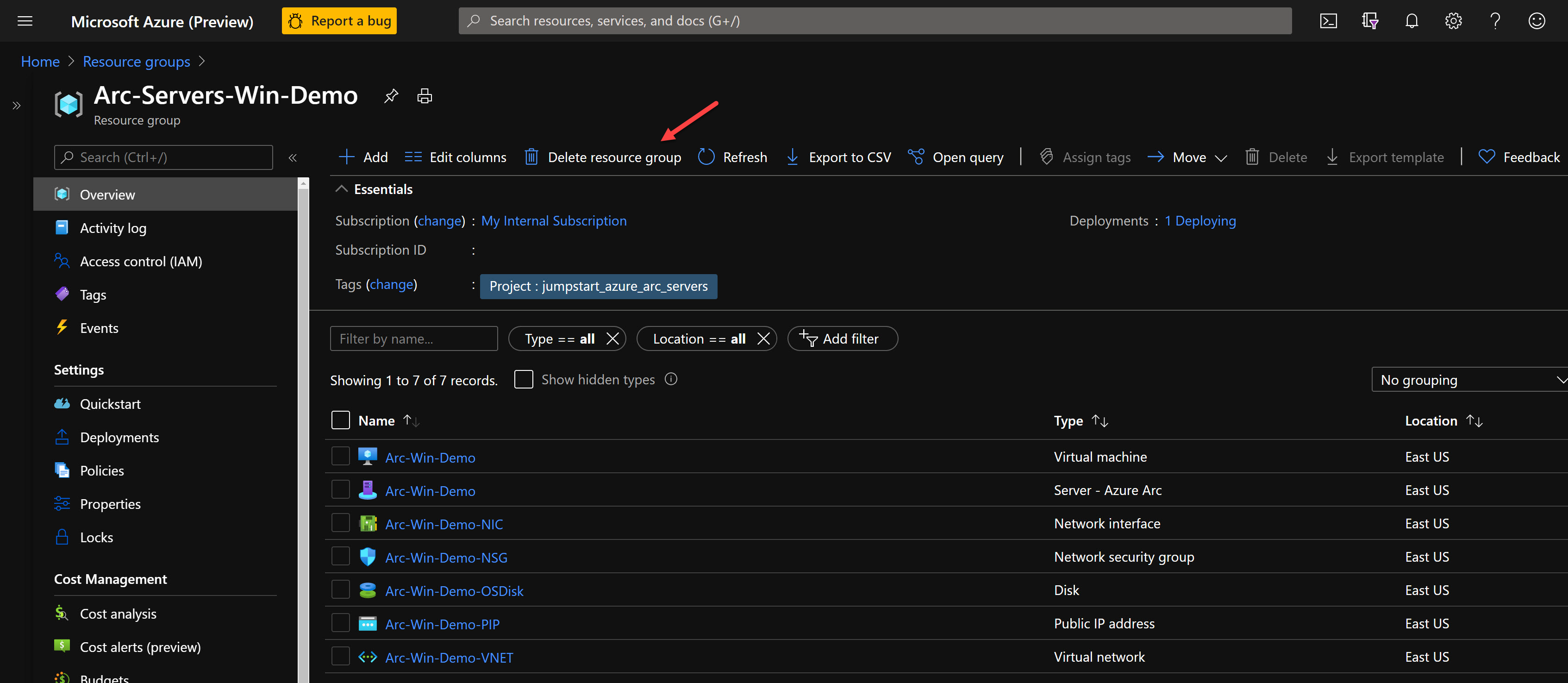This screenshot has width=1568, height=683.
Task: Click the feedback smiley icon
Action: tap(1537, 21)
